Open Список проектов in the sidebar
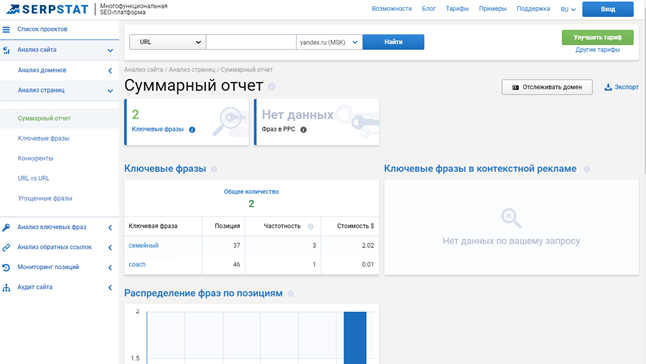This screenshot has width=646, height=364. (42, 29)
